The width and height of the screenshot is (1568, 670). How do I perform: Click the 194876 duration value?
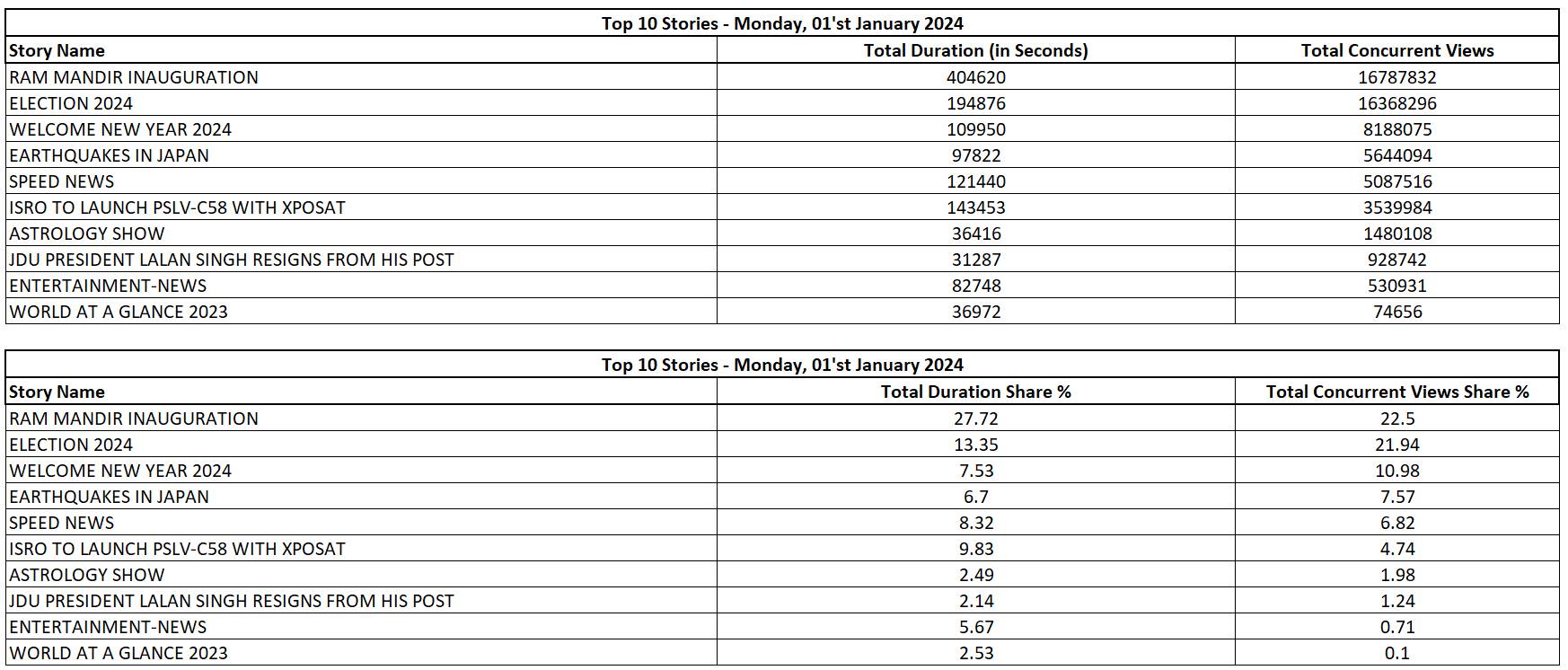tap(975, 103)
